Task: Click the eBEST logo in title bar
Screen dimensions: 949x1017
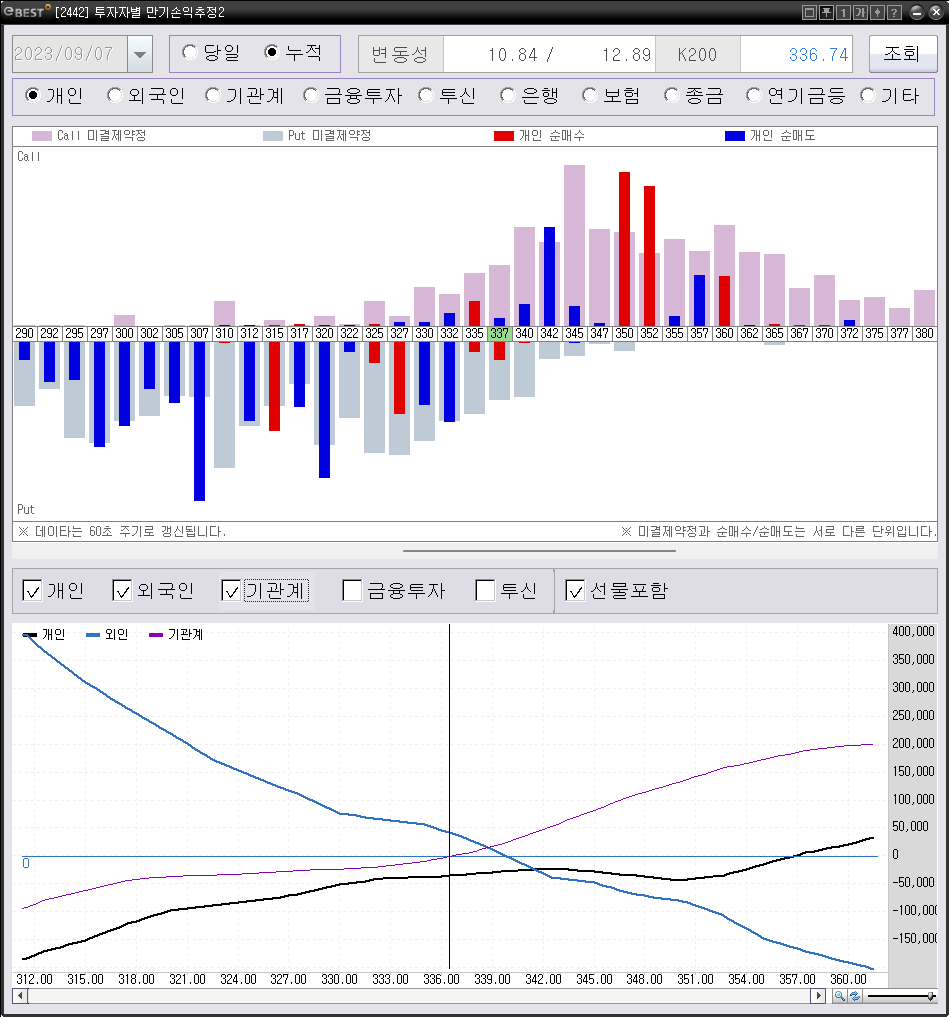Action: click(27, 11)
